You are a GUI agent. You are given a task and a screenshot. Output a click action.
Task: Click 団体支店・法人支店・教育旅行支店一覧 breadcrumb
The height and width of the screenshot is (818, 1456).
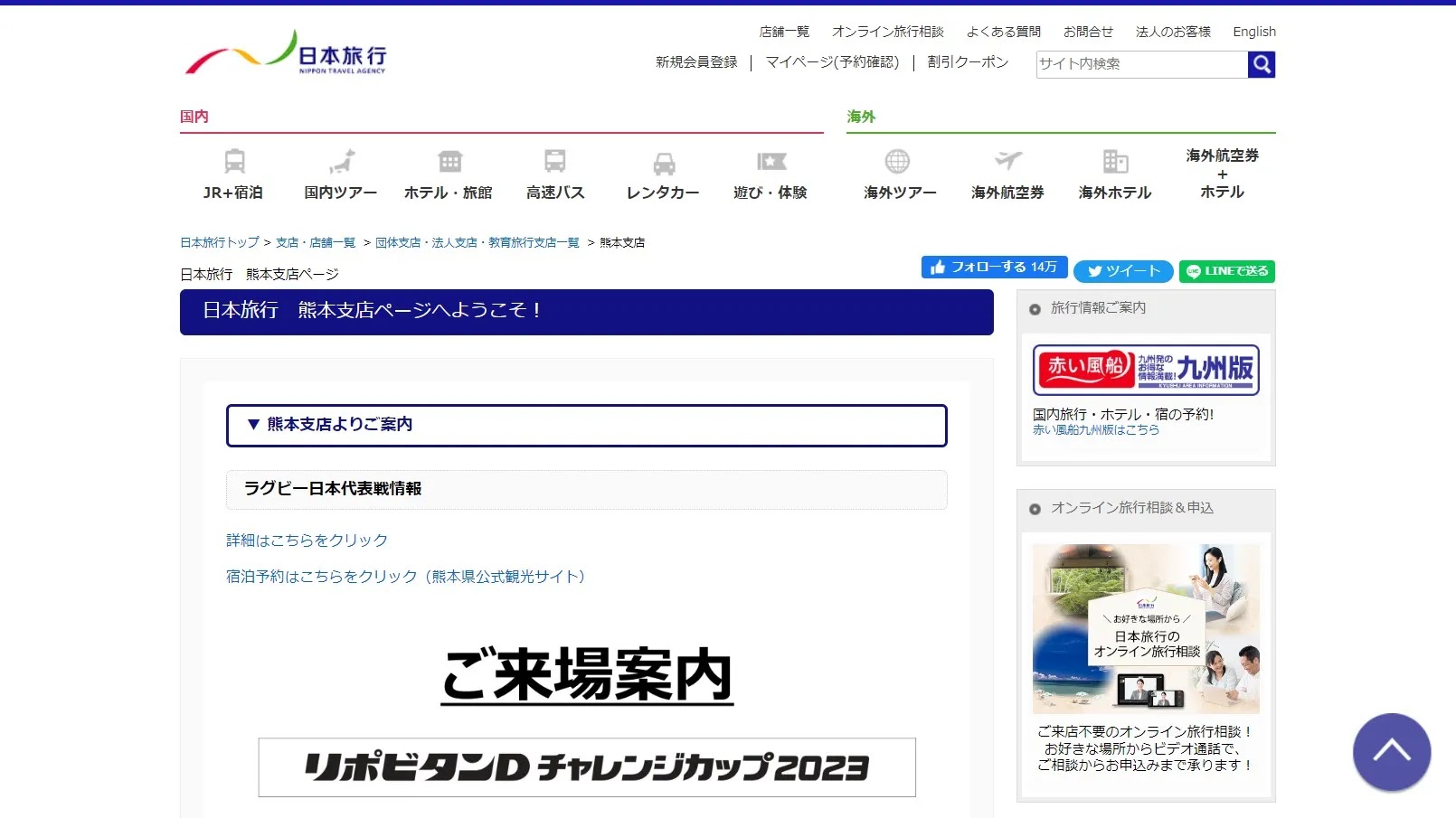click(x=477, y=242)
